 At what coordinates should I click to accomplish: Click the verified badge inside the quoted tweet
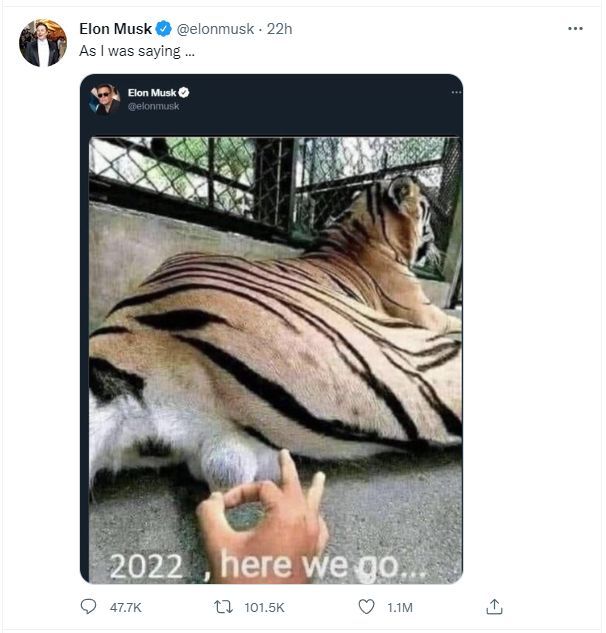click(184, 93)
